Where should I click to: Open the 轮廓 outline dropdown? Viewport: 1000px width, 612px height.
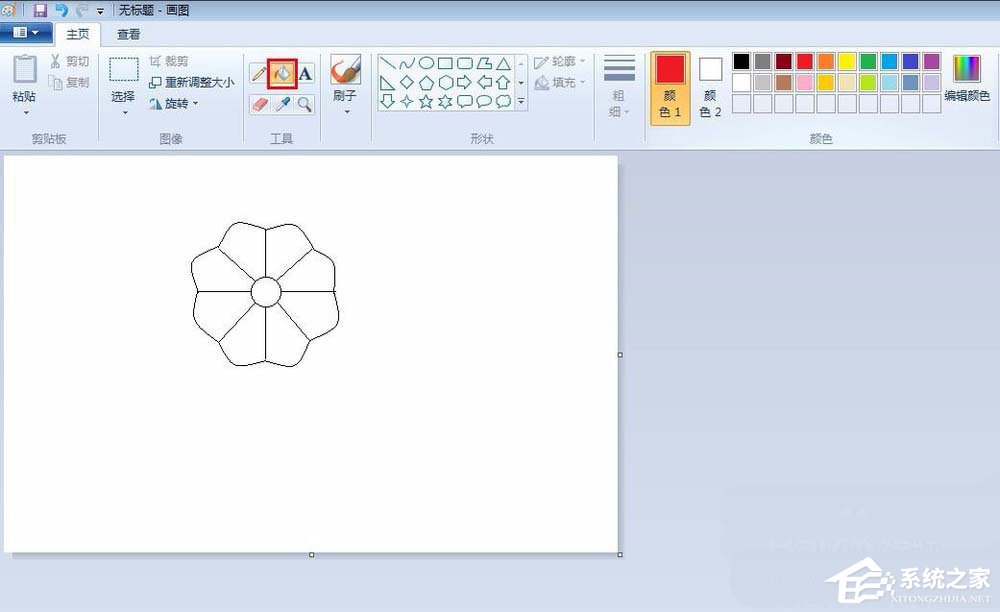coord(562,62)
